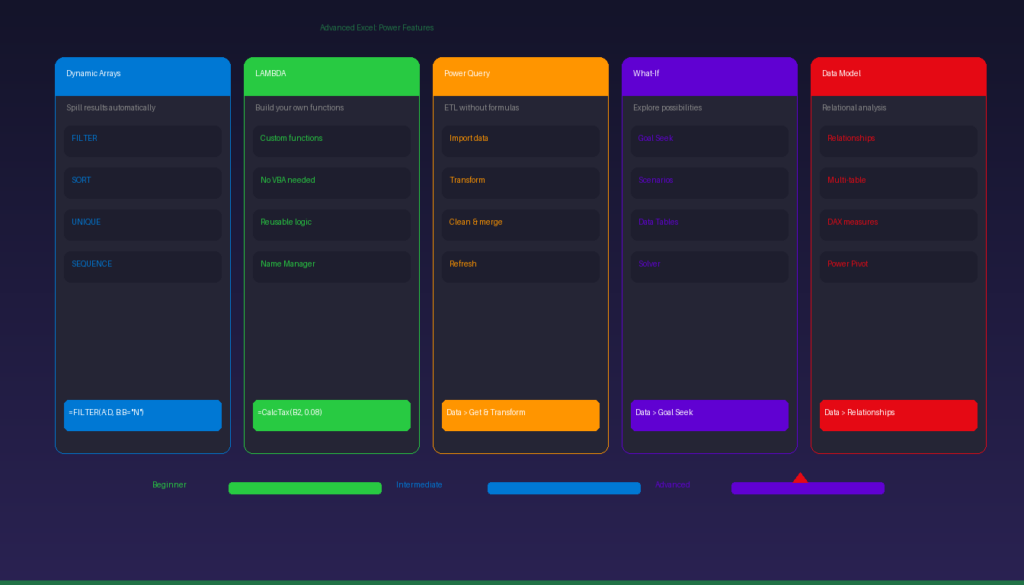Image resolution: width=1024 pixels, height=585 pixels.
Task: Click the red triangle marker above purple bar
Action: [x=800, y=478]
